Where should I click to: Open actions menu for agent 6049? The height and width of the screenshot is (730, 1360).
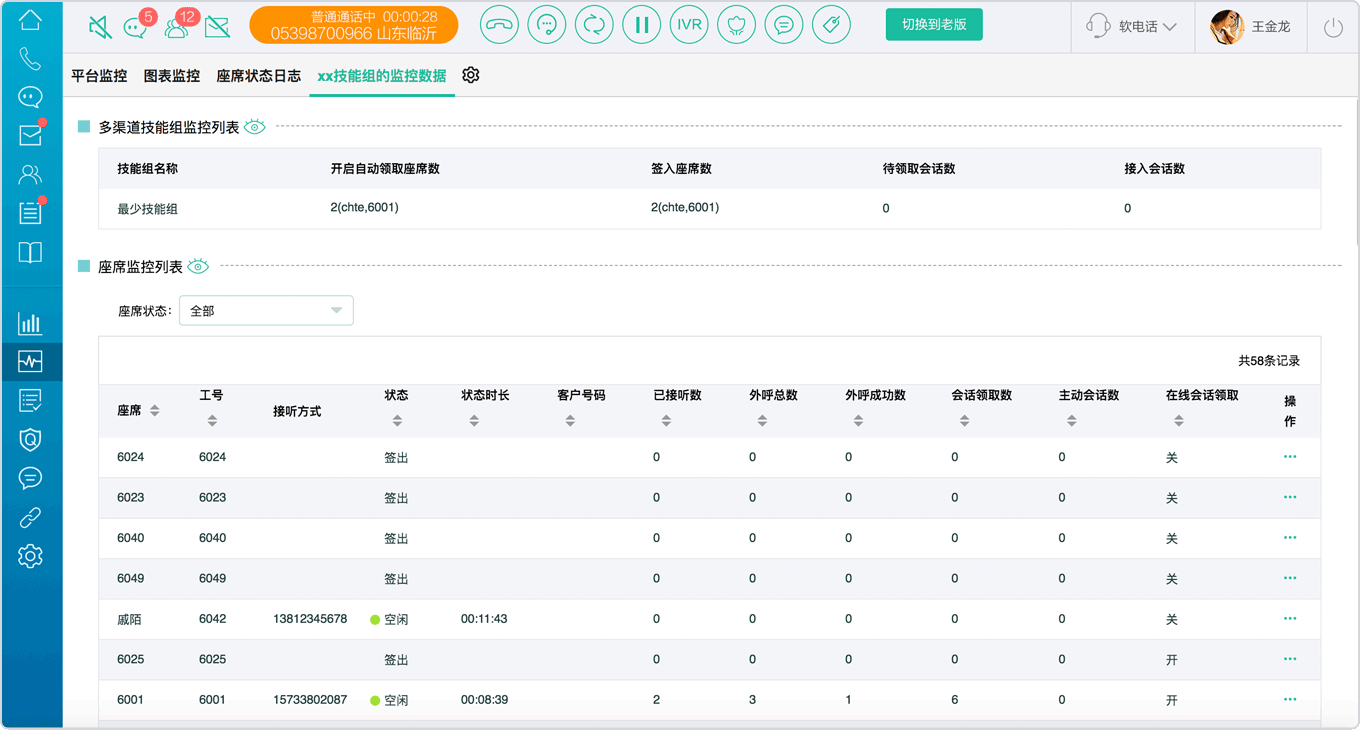point(1290,578)
